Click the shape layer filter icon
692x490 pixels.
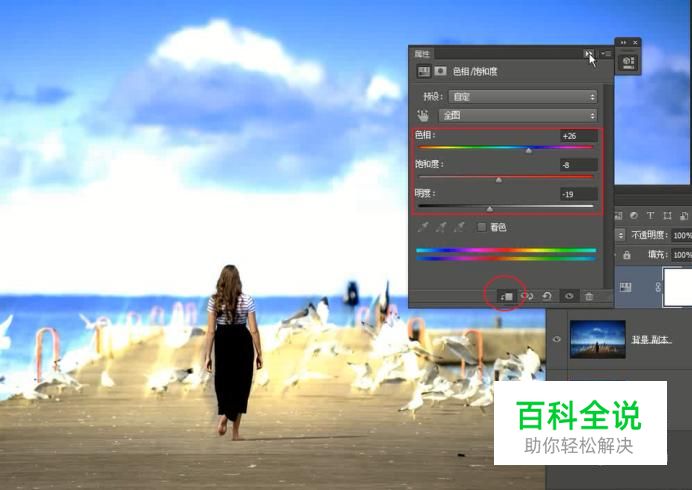click(667, 215)
